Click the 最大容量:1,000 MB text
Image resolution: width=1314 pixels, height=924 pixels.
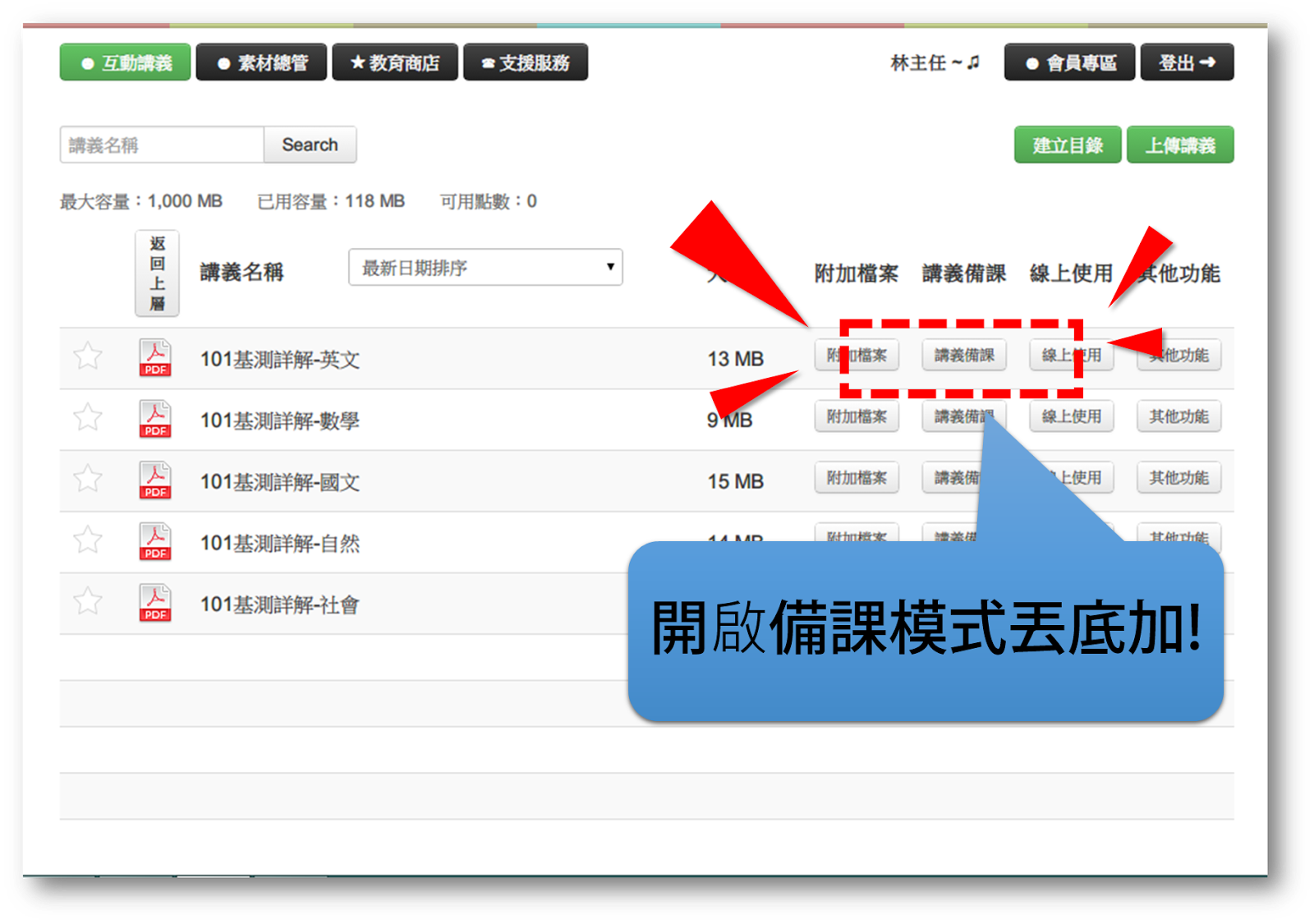[x=141, y=201]
